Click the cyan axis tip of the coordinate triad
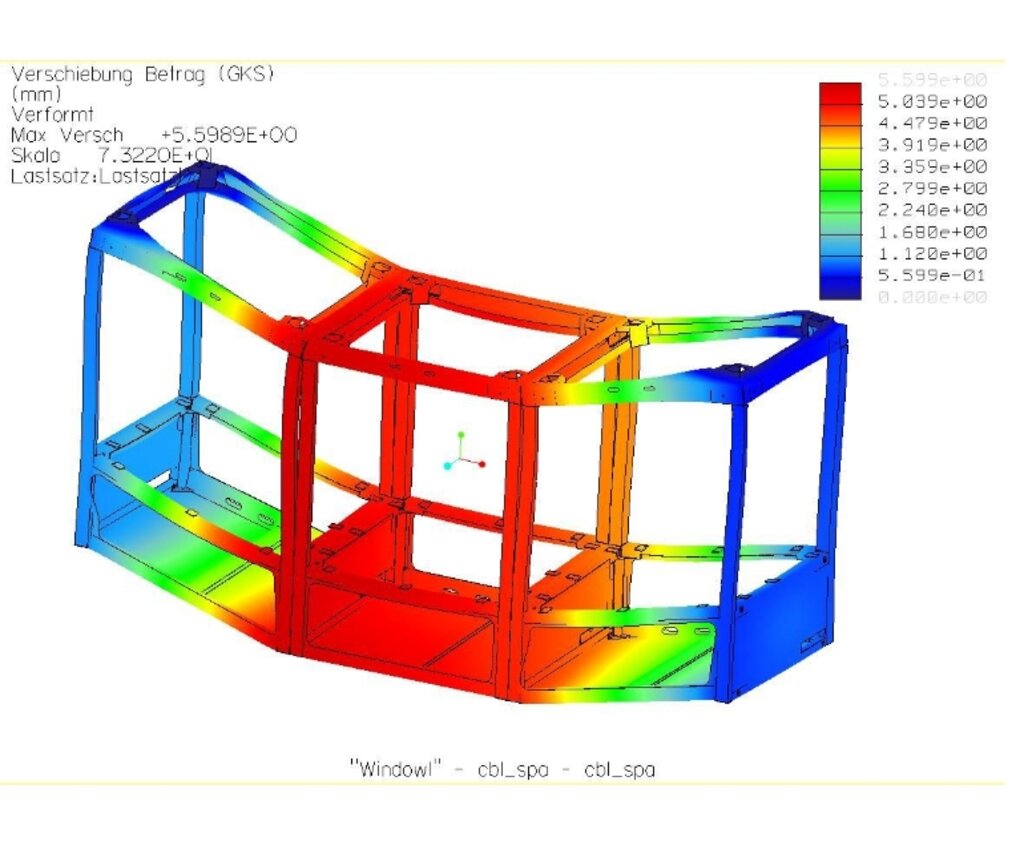 tap(447, 465)
